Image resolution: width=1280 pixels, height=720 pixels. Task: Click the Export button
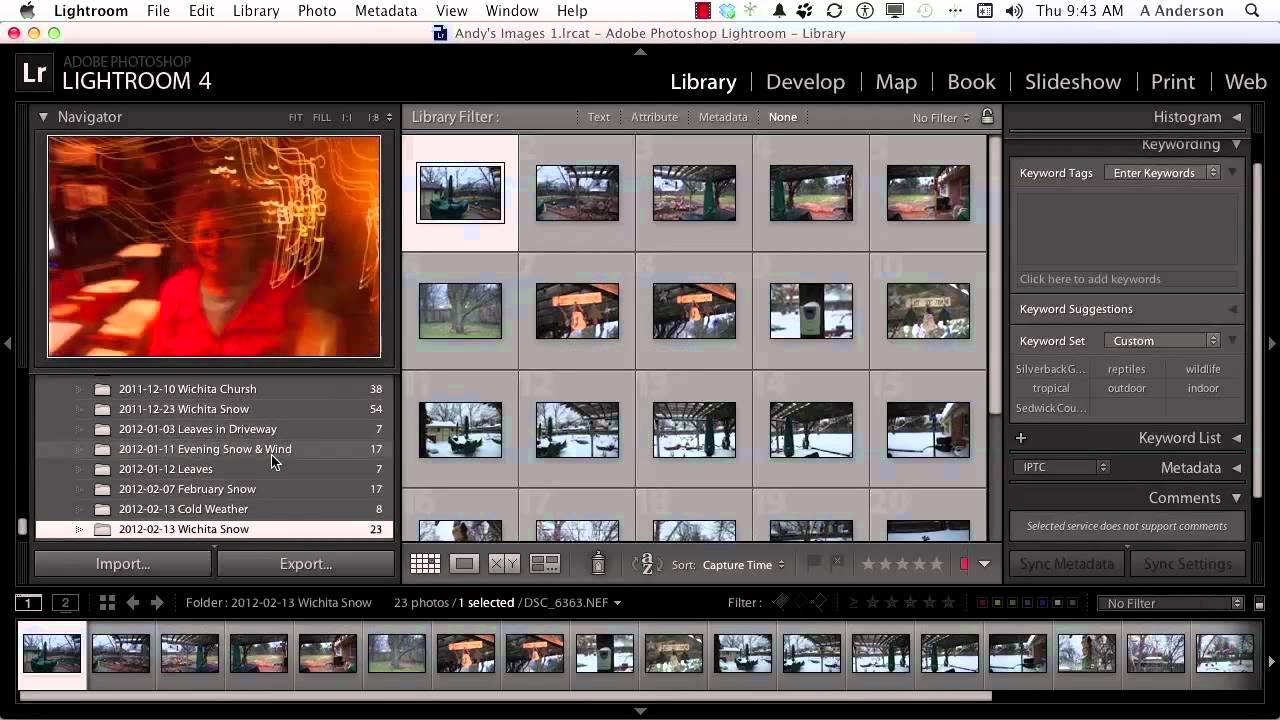tap(305, 563)
